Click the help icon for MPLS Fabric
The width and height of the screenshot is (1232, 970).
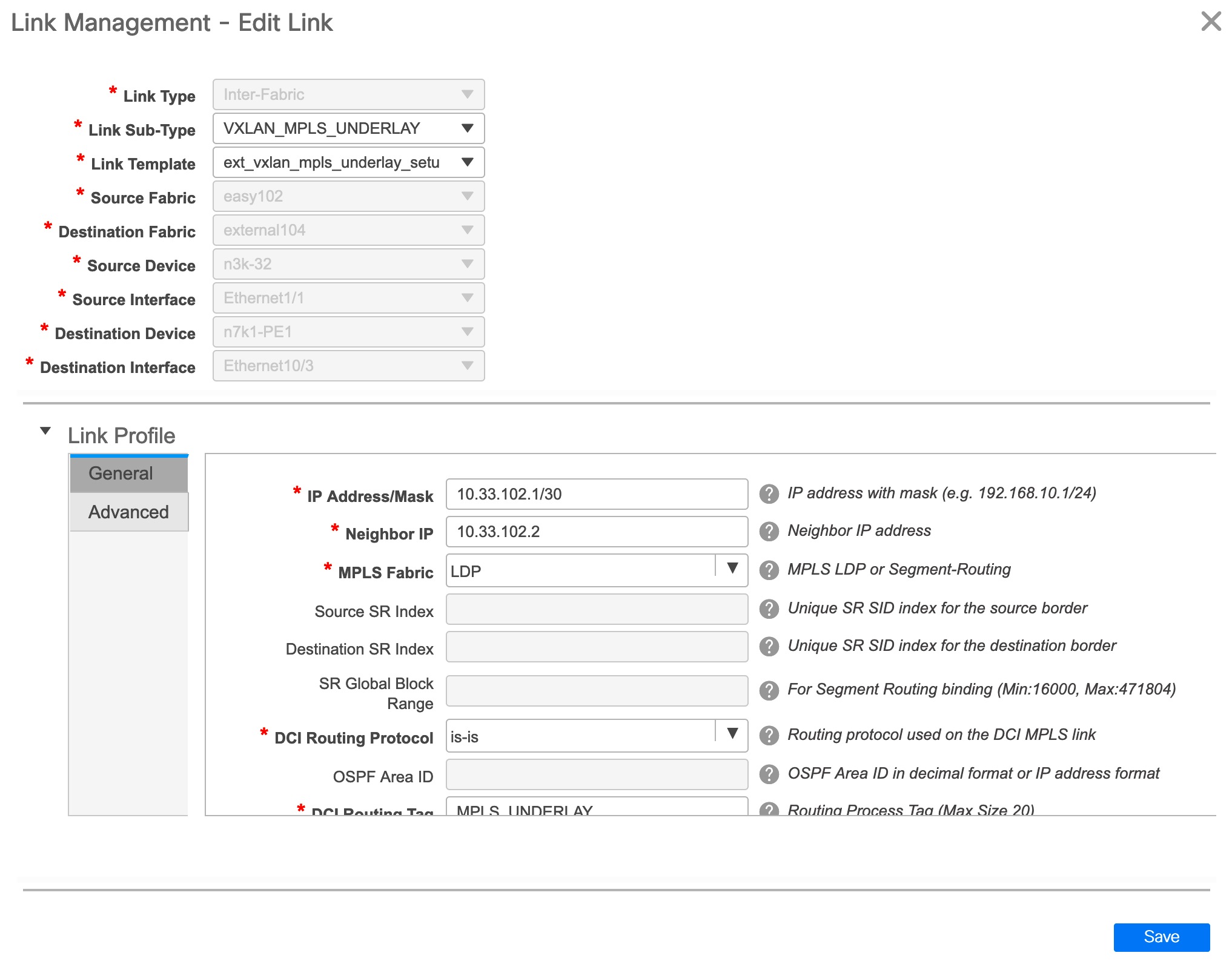(769, 569)
